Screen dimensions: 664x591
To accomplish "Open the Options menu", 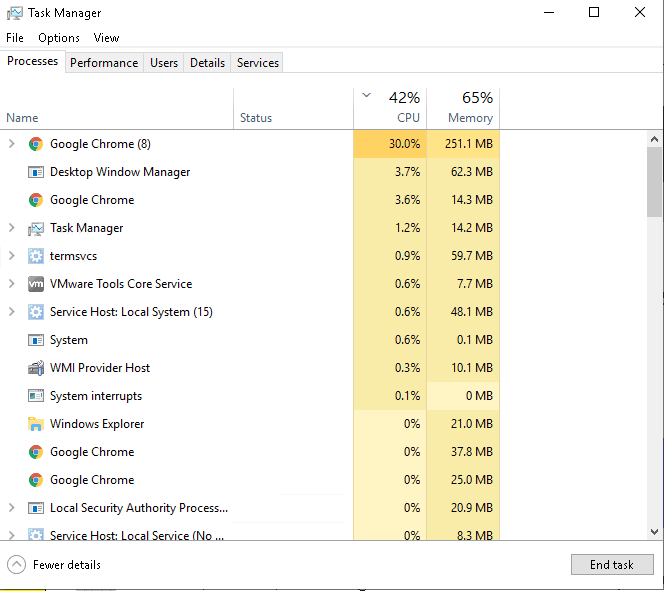I will tap(59, 38).
